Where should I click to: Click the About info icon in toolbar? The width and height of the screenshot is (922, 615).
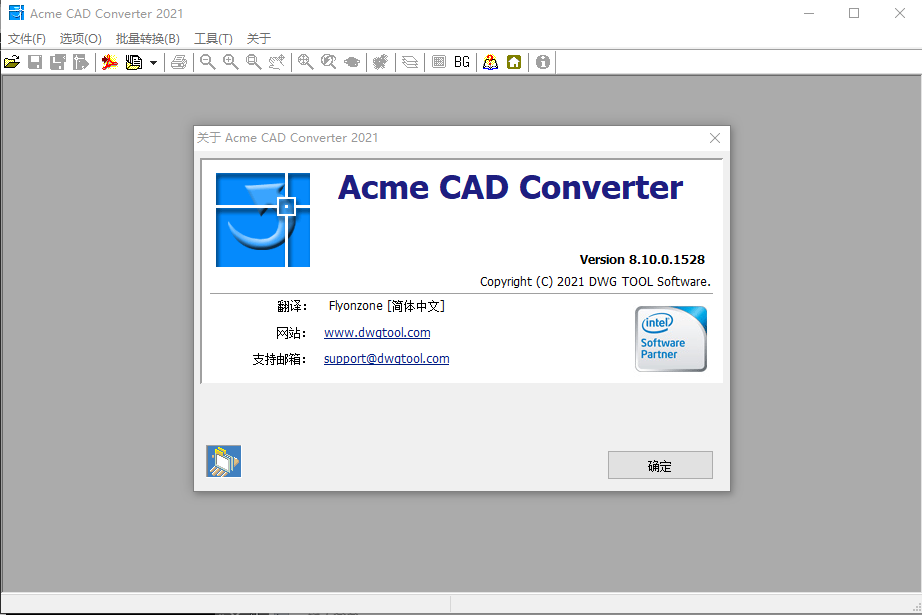(x=543, y=62)
